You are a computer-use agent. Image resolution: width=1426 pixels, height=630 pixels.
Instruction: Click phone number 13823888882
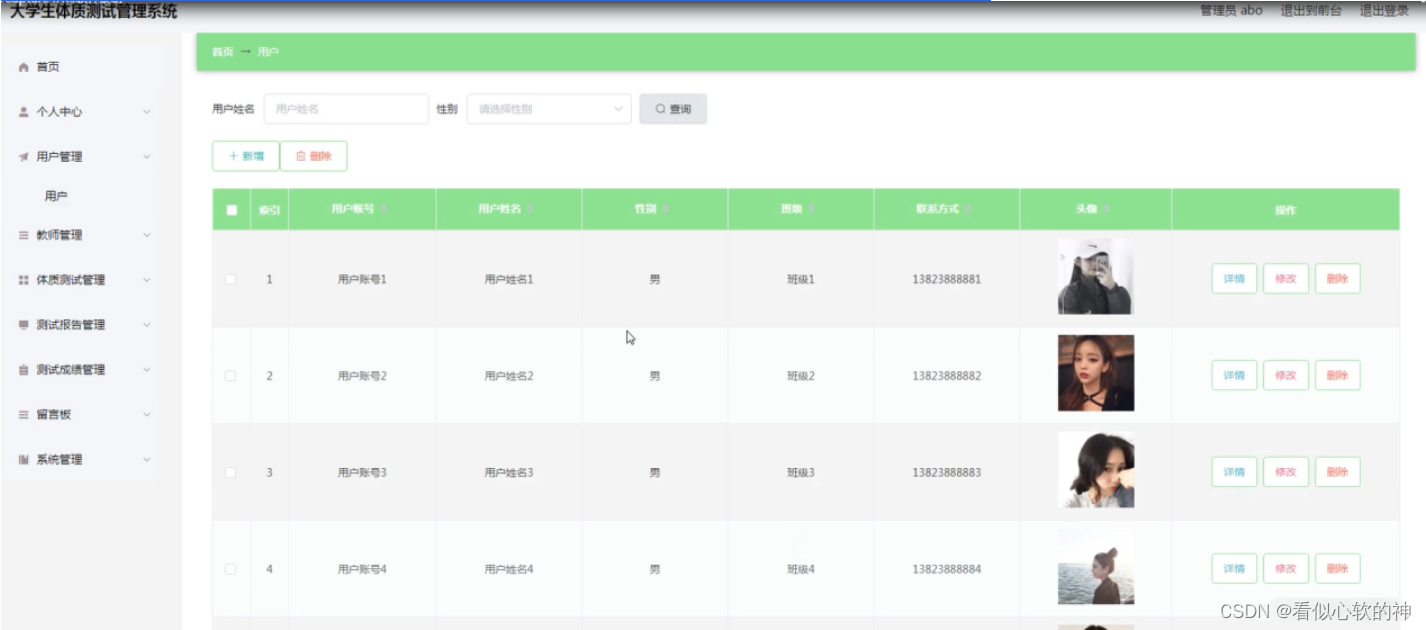[946, 376]
